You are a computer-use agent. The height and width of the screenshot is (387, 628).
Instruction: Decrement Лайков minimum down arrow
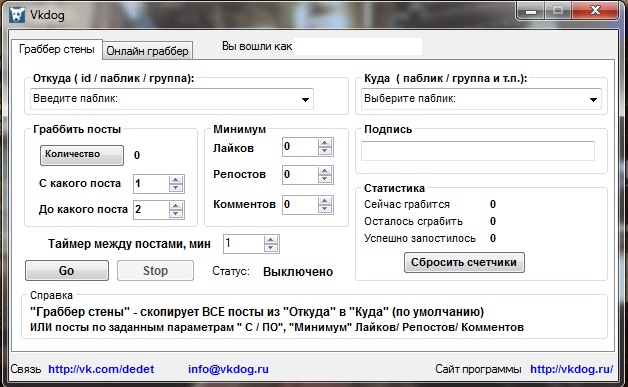[325, 151]
